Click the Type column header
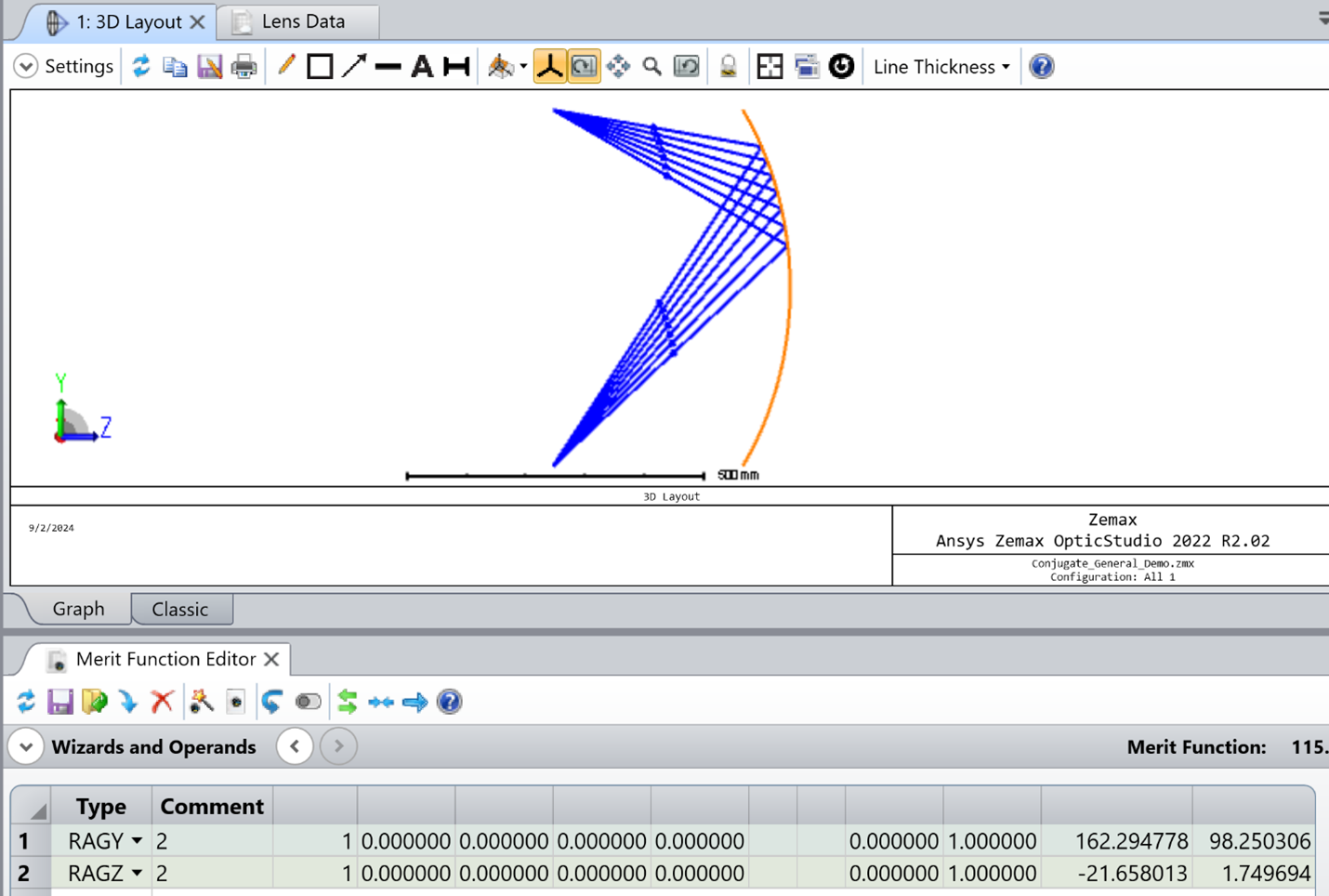 100,806
